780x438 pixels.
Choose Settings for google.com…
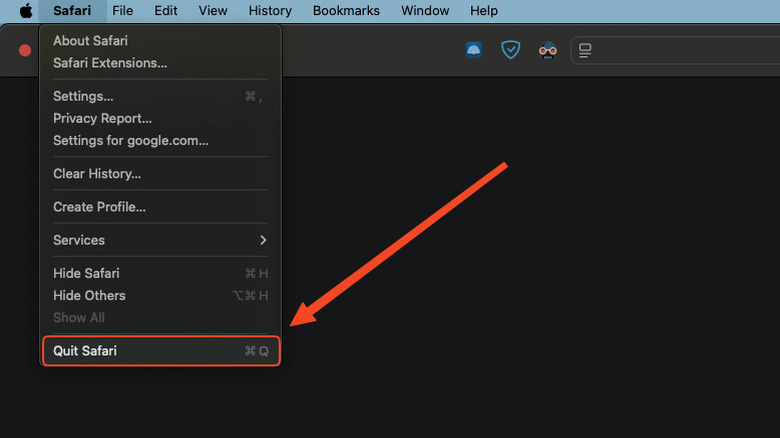160,140
